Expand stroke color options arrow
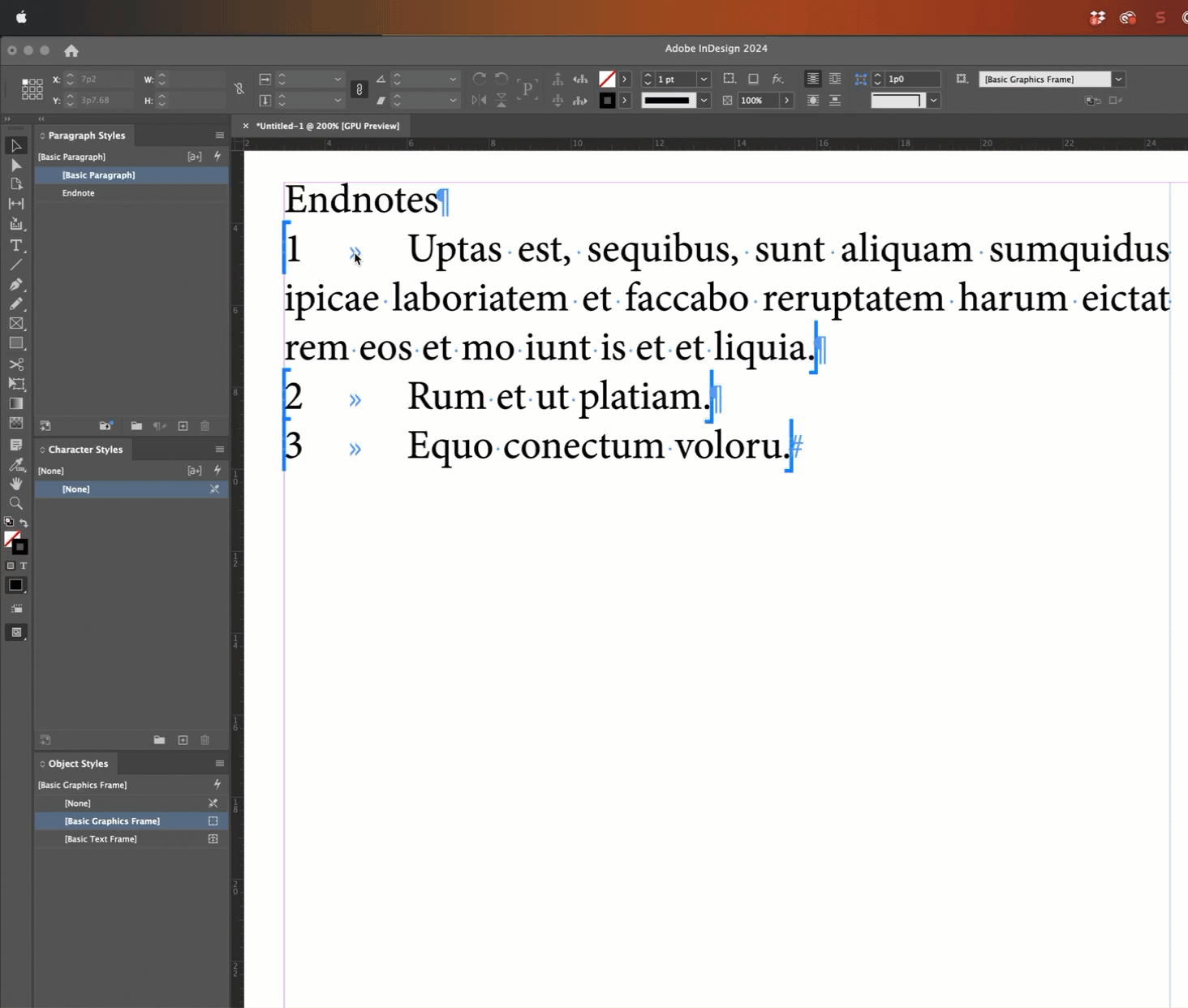Image resolution: width=1188 pixels, height=1008 pixels. (x=625, y=101)
